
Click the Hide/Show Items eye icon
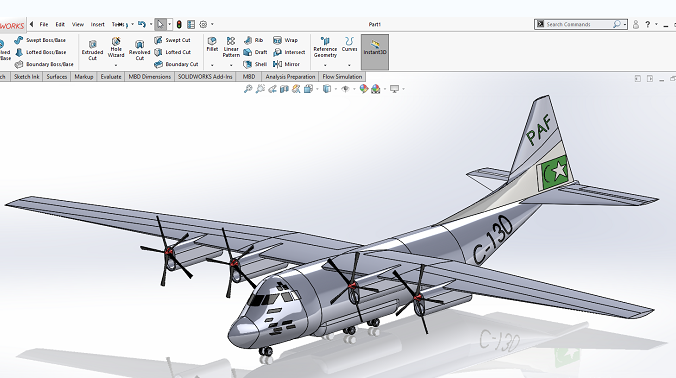coord(345,89)
